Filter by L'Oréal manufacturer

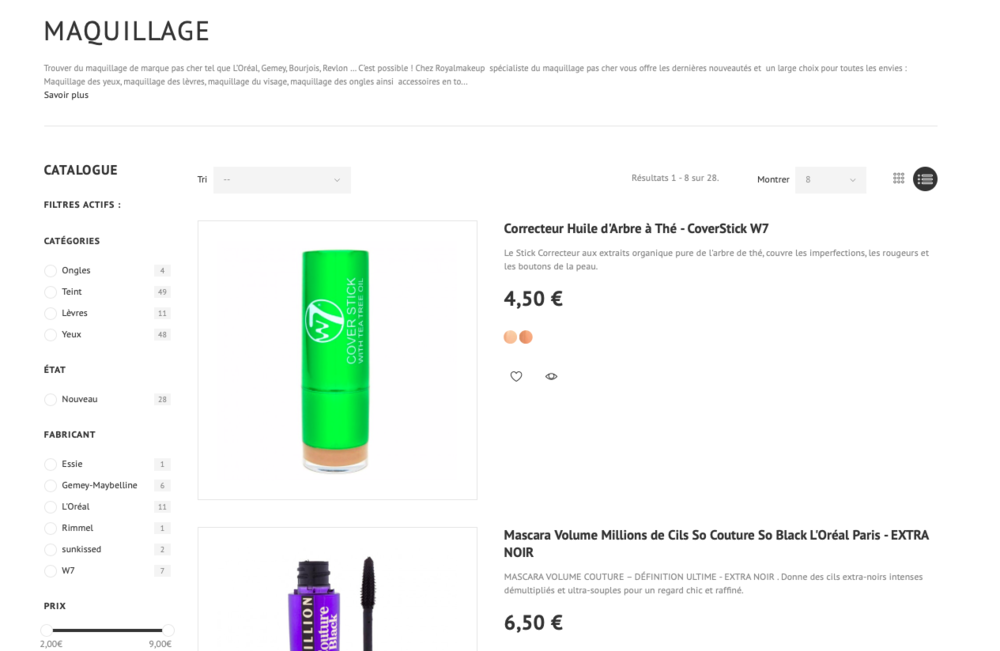(50, 507)
